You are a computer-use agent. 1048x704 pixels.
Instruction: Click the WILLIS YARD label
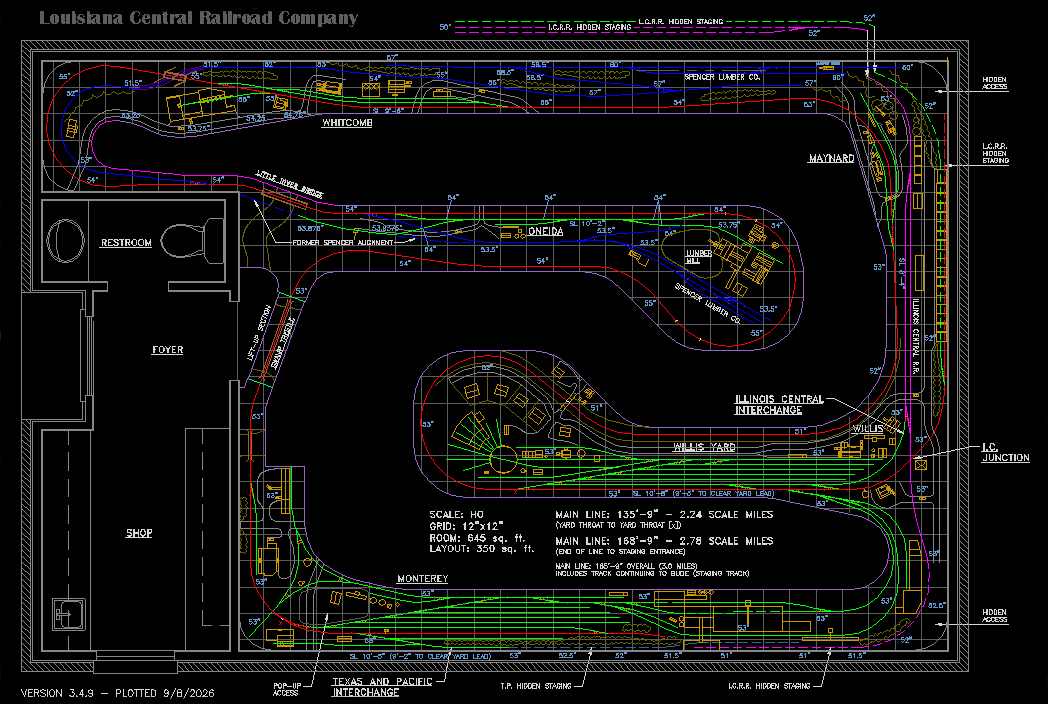704,447
